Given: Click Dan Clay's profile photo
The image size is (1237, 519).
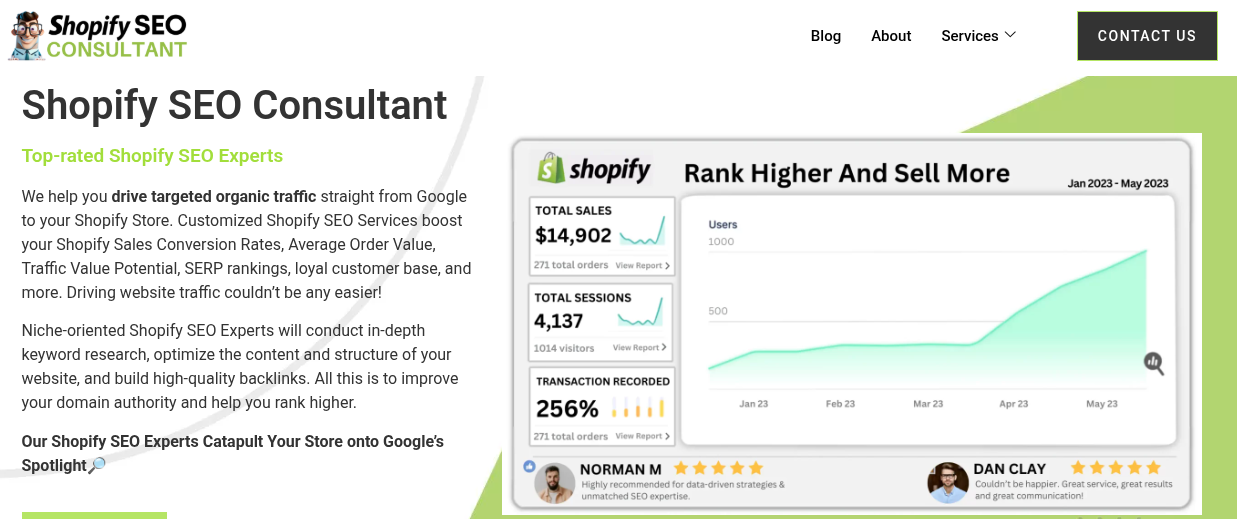Looking at the screenshot, I should pos(947,483).
